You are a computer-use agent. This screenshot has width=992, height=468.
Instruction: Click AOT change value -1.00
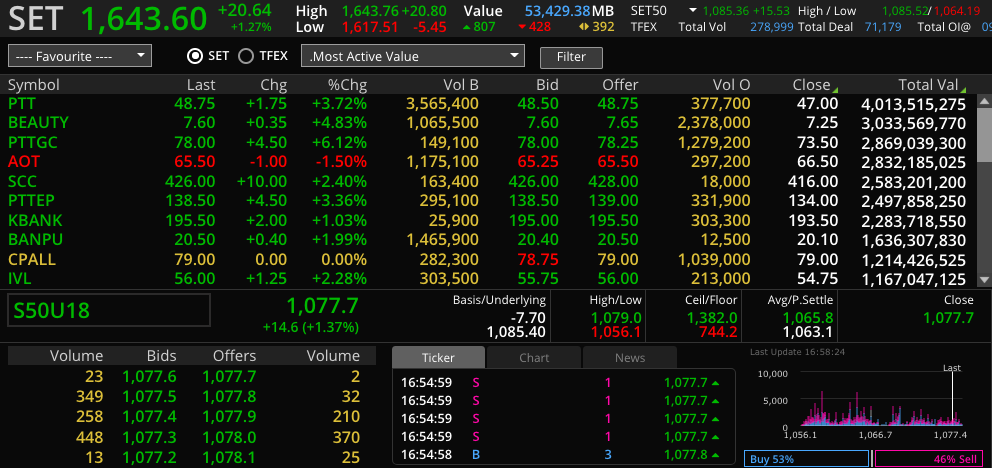coord(268,162)
